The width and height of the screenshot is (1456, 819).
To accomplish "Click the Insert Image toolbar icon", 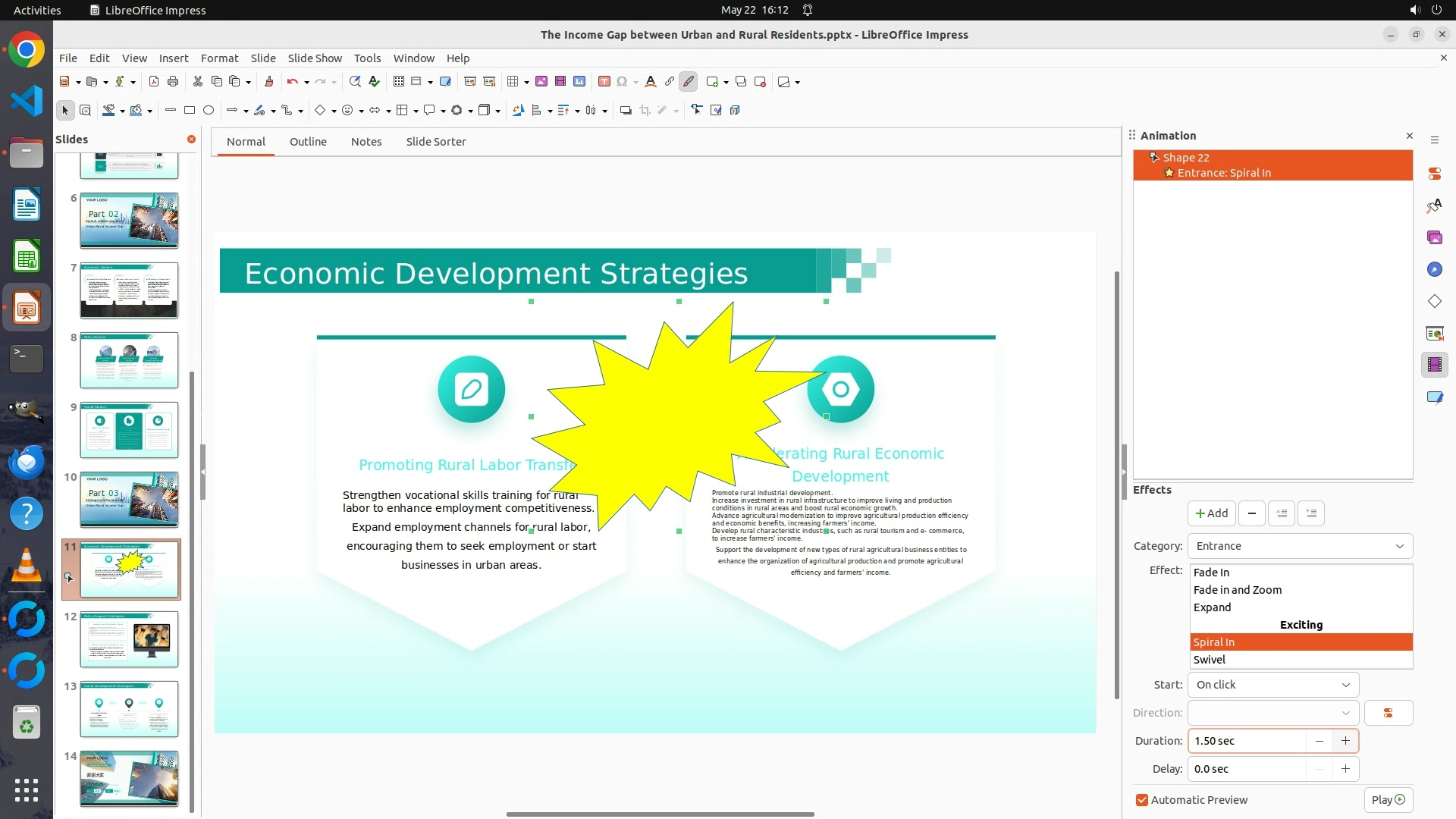I will (541, 82).
